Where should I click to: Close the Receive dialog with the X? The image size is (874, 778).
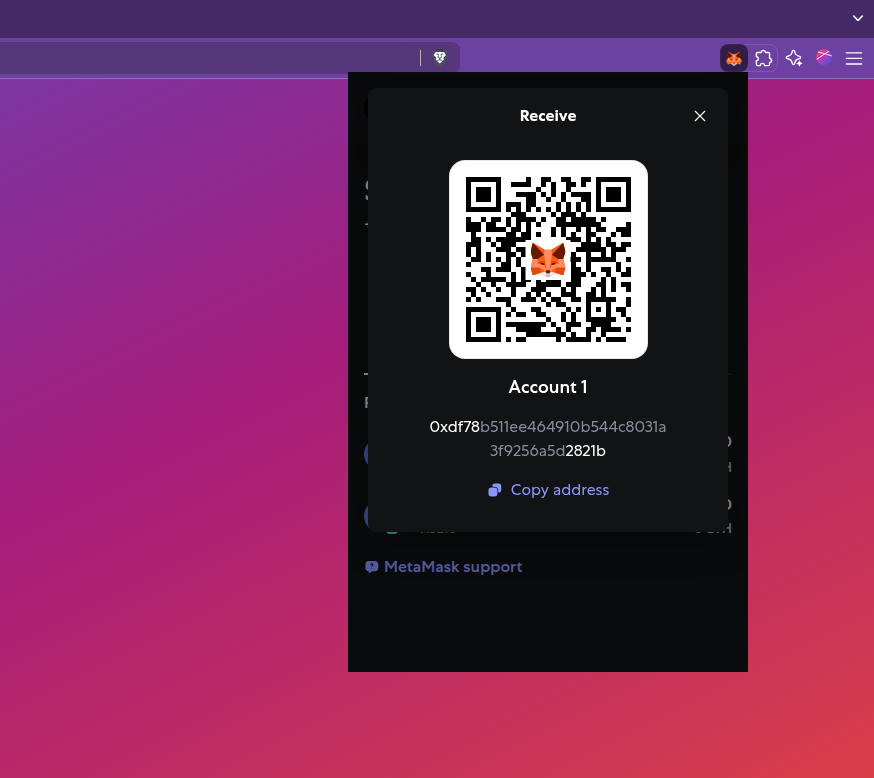[x=700, y=116]
